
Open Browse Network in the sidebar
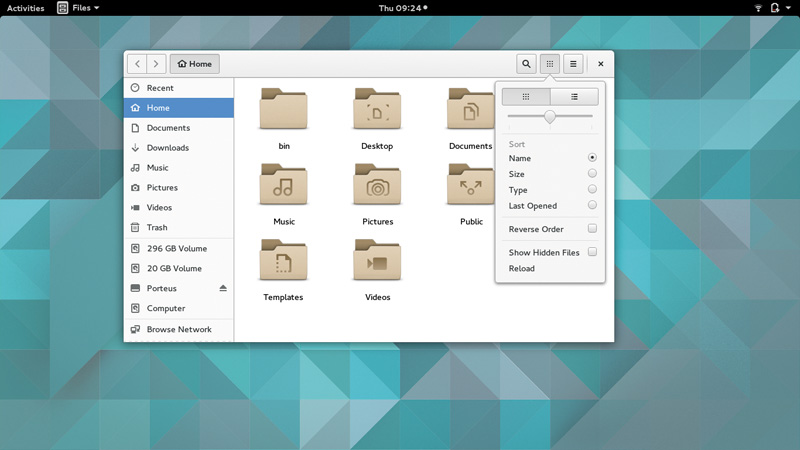click(179, 329)
